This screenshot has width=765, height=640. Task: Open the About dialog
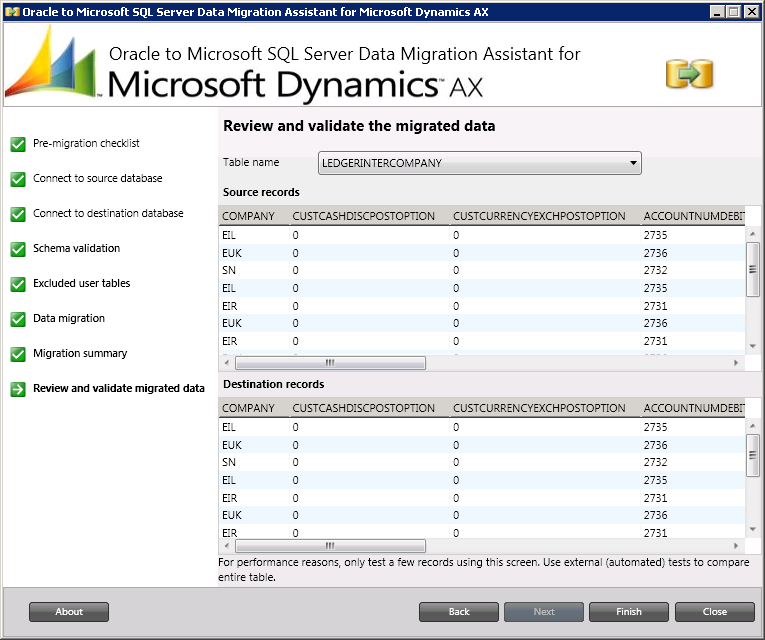click(x=69, y=612)
